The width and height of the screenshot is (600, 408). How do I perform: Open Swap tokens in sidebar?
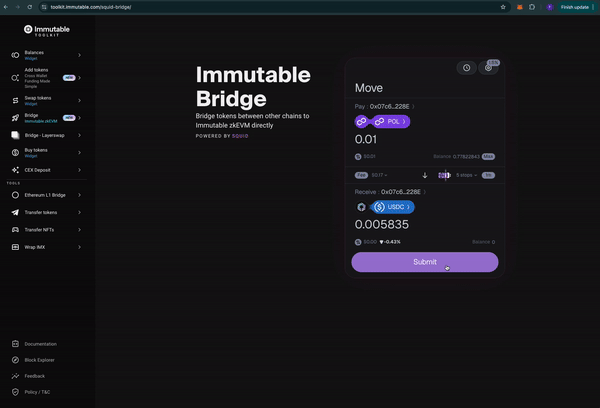(x=46, y=100)
